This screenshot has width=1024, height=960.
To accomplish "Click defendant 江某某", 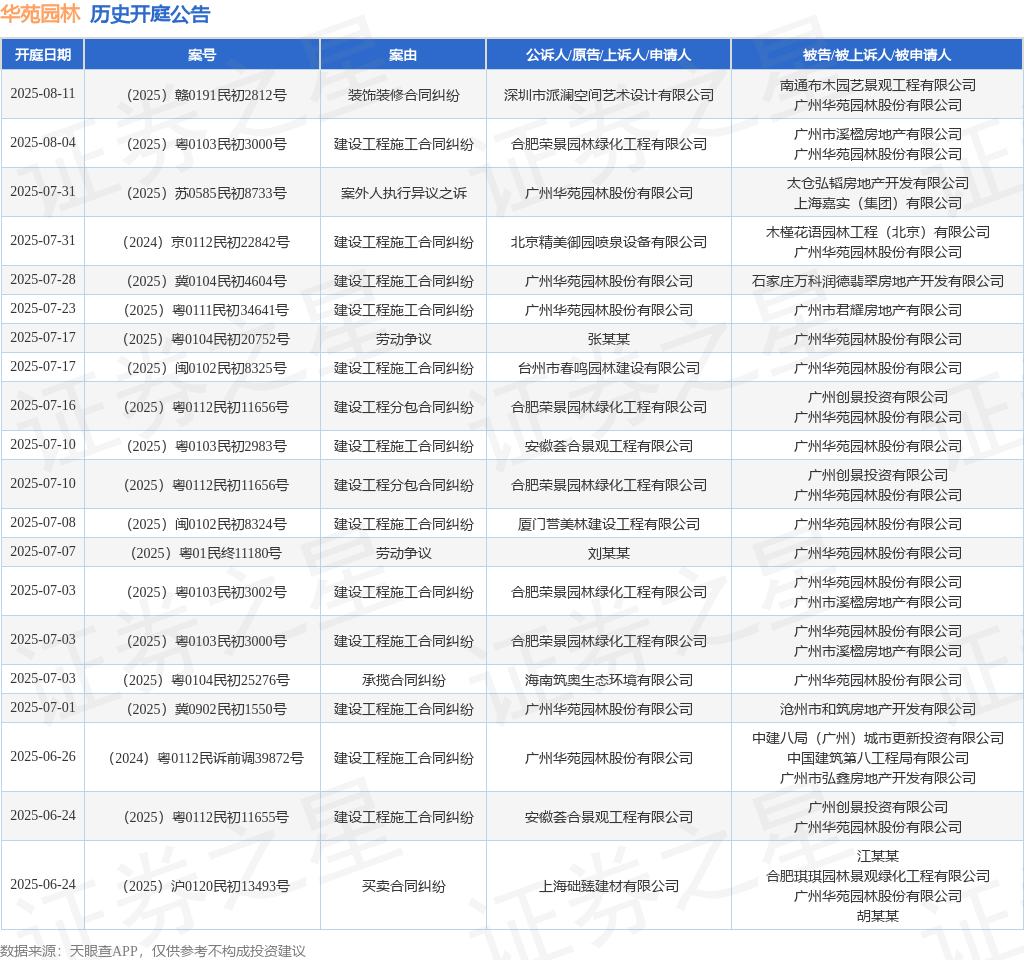I will click(878, 856).
